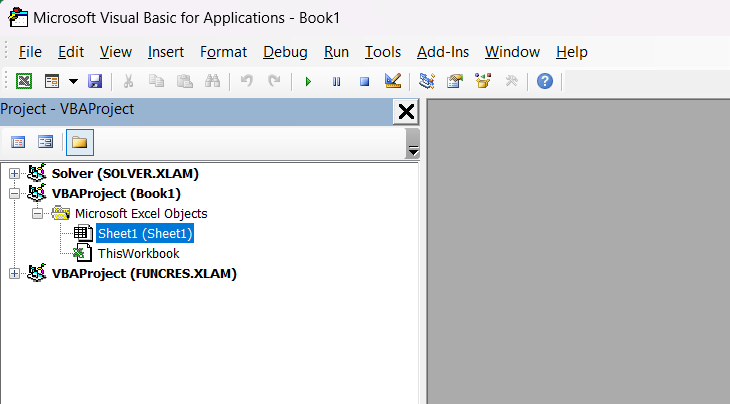
Task: Open the Edit menu
Action: (71, 52)
